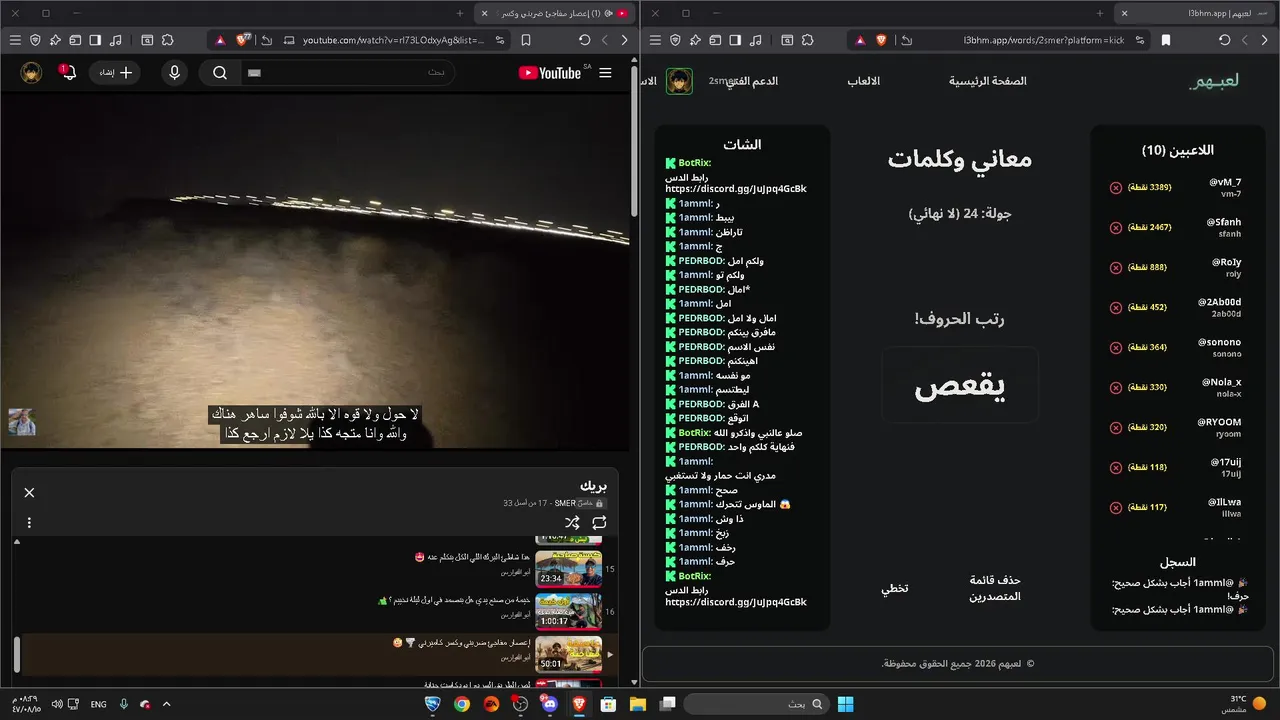Remove player @17uij with X icon
Screen dimensions: 1280x720
click(x=1116, y=467)
